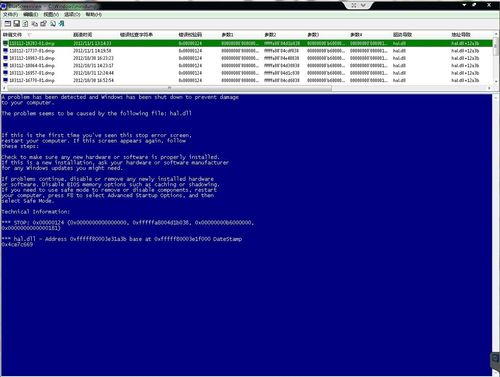Viewport: 500px width, 377px height.
Task: Open the title bar dropdown arrow menu
Action: (464, 5)
